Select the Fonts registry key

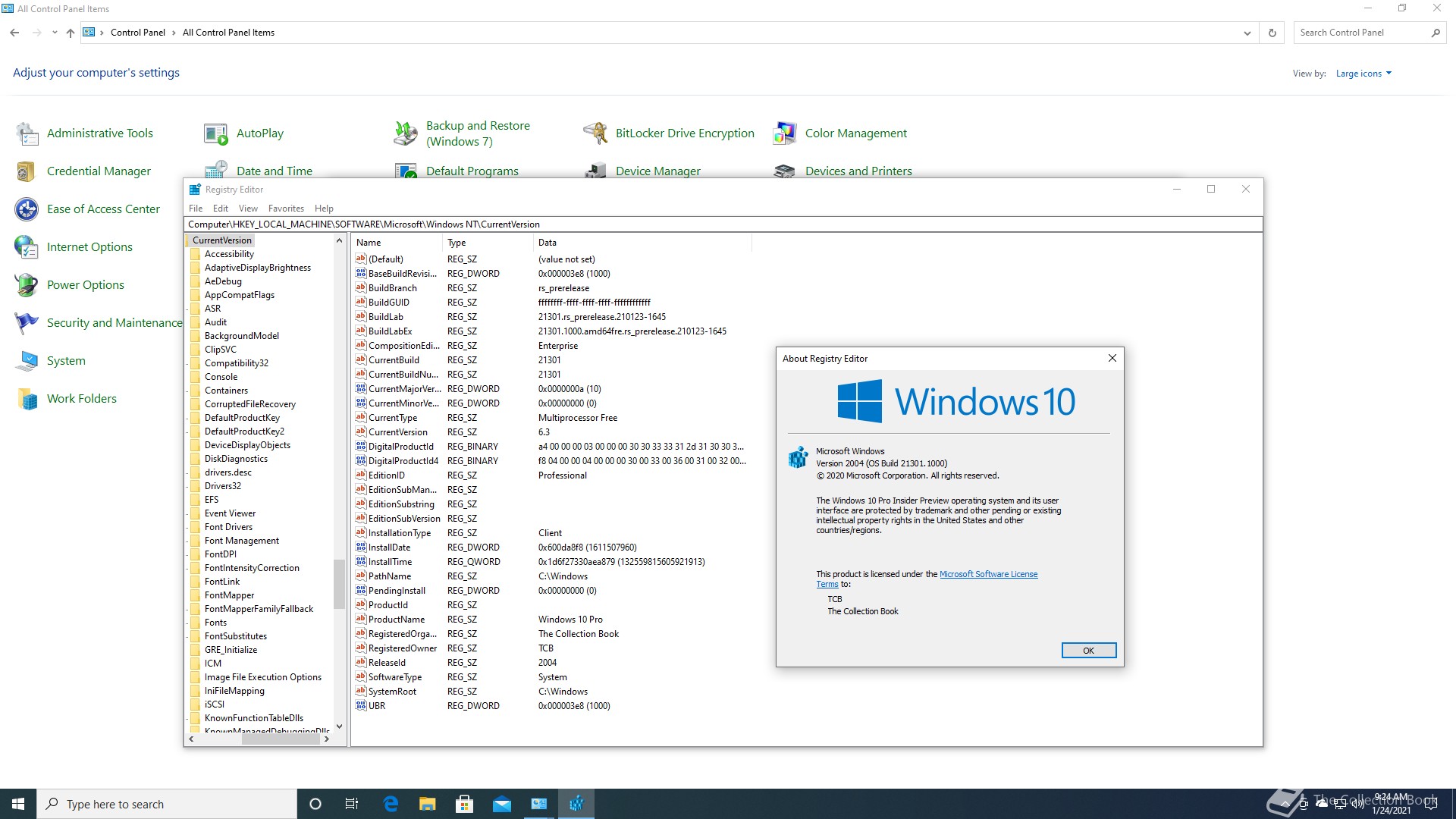pos(215,623)
